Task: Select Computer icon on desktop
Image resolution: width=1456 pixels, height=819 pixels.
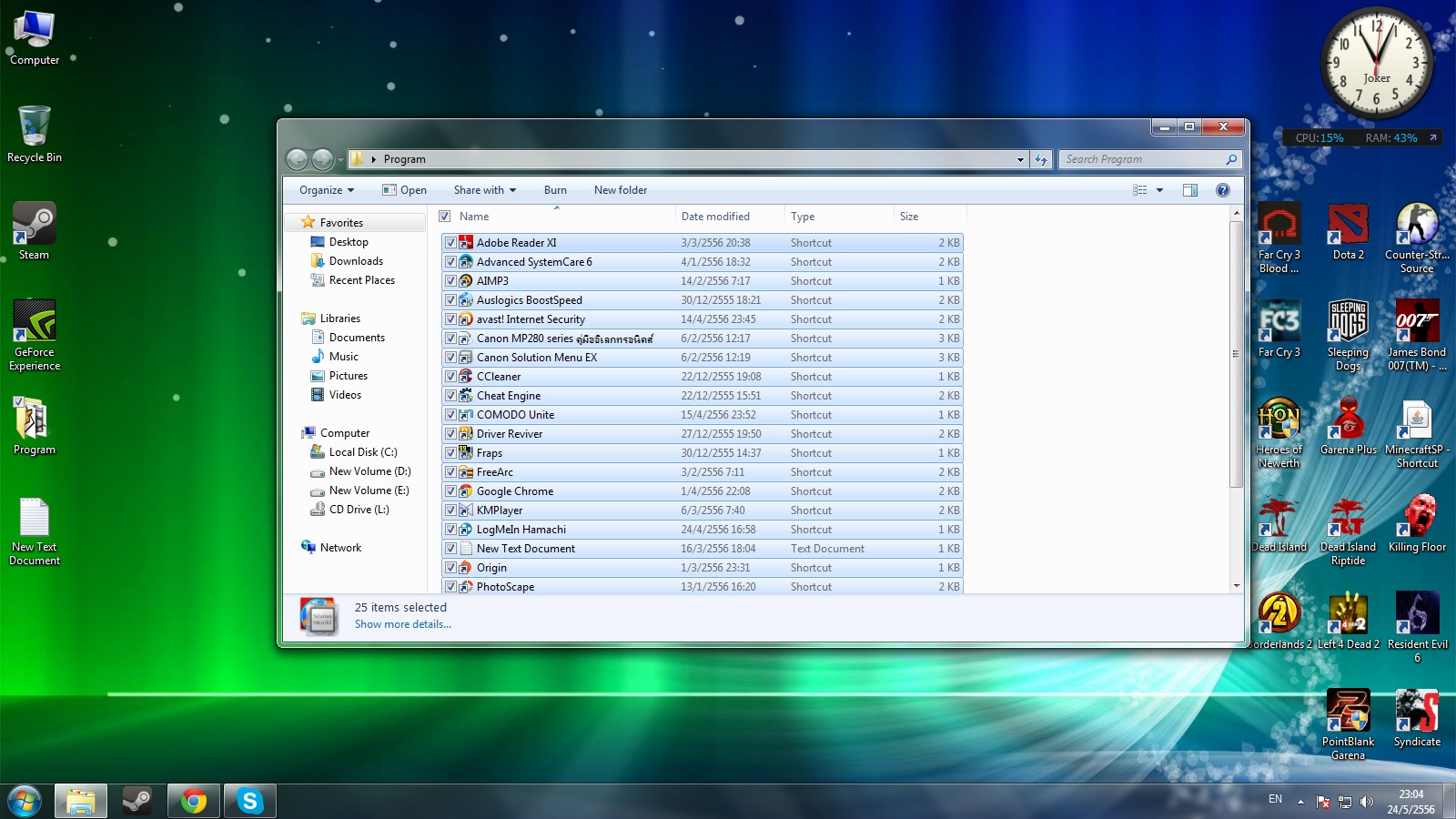Action: coord(35,37)
